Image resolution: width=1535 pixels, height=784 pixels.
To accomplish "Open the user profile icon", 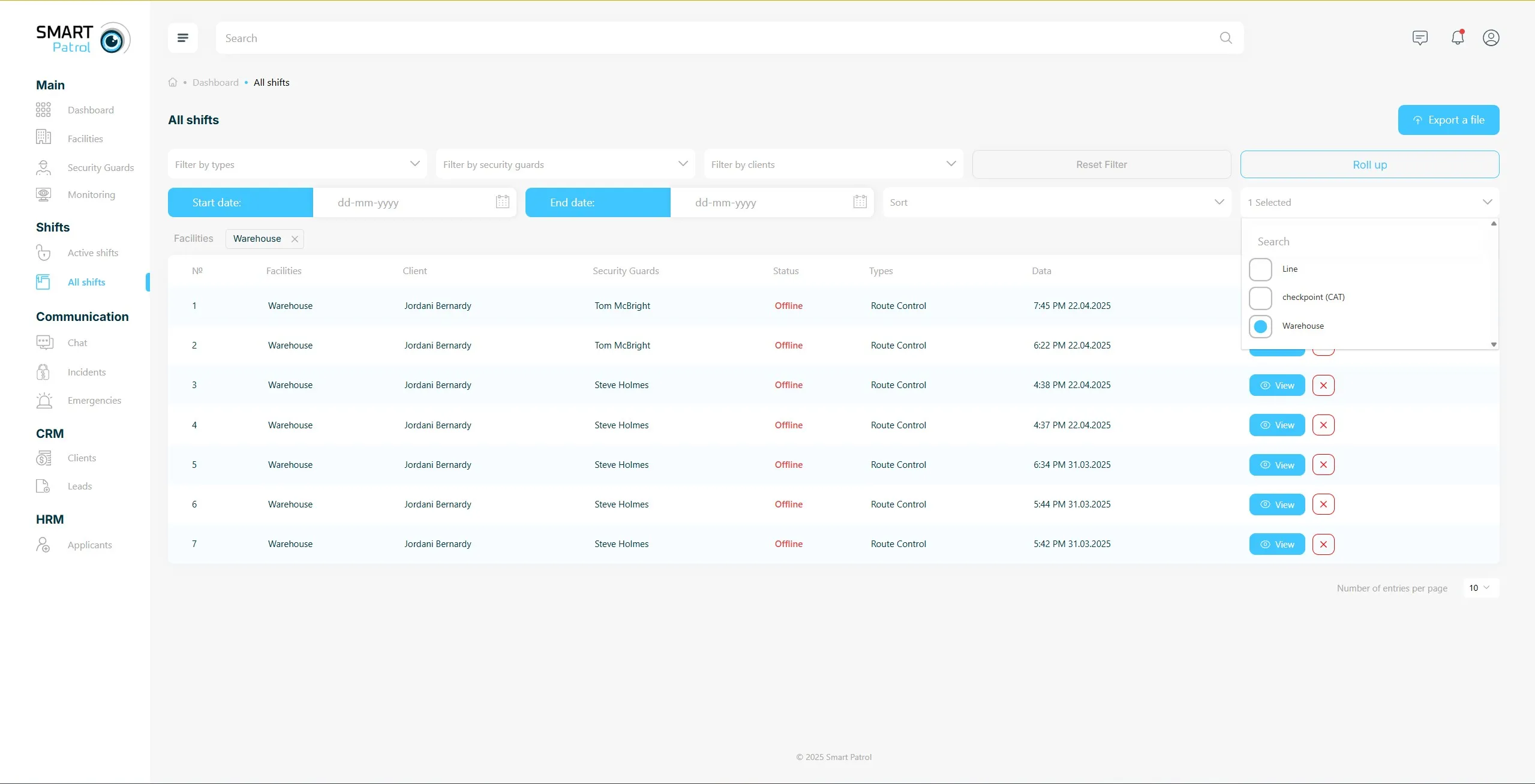I will (1491, 38).
